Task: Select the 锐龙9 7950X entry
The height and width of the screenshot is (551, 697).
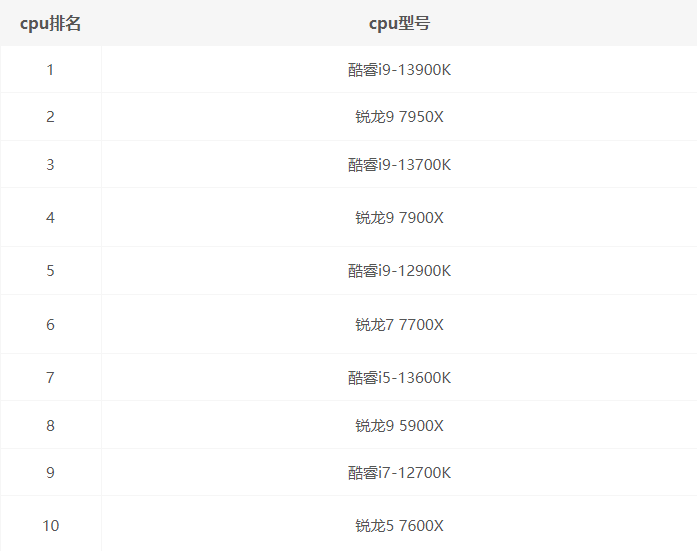Action: 399,117
